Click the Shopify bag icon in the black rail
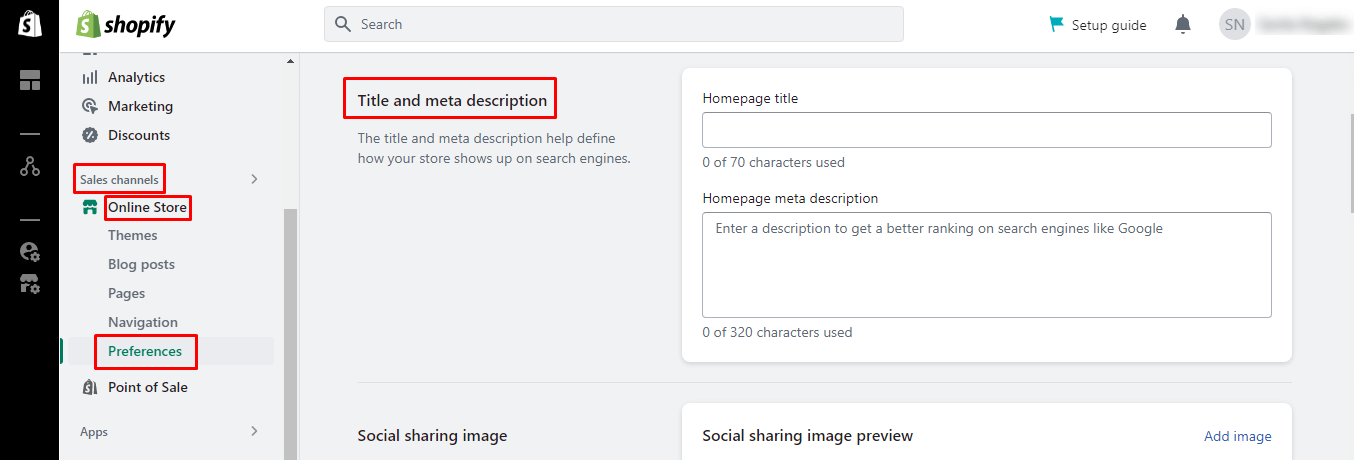The width and height of the screenshot is (1354, 460). point(29,25)
